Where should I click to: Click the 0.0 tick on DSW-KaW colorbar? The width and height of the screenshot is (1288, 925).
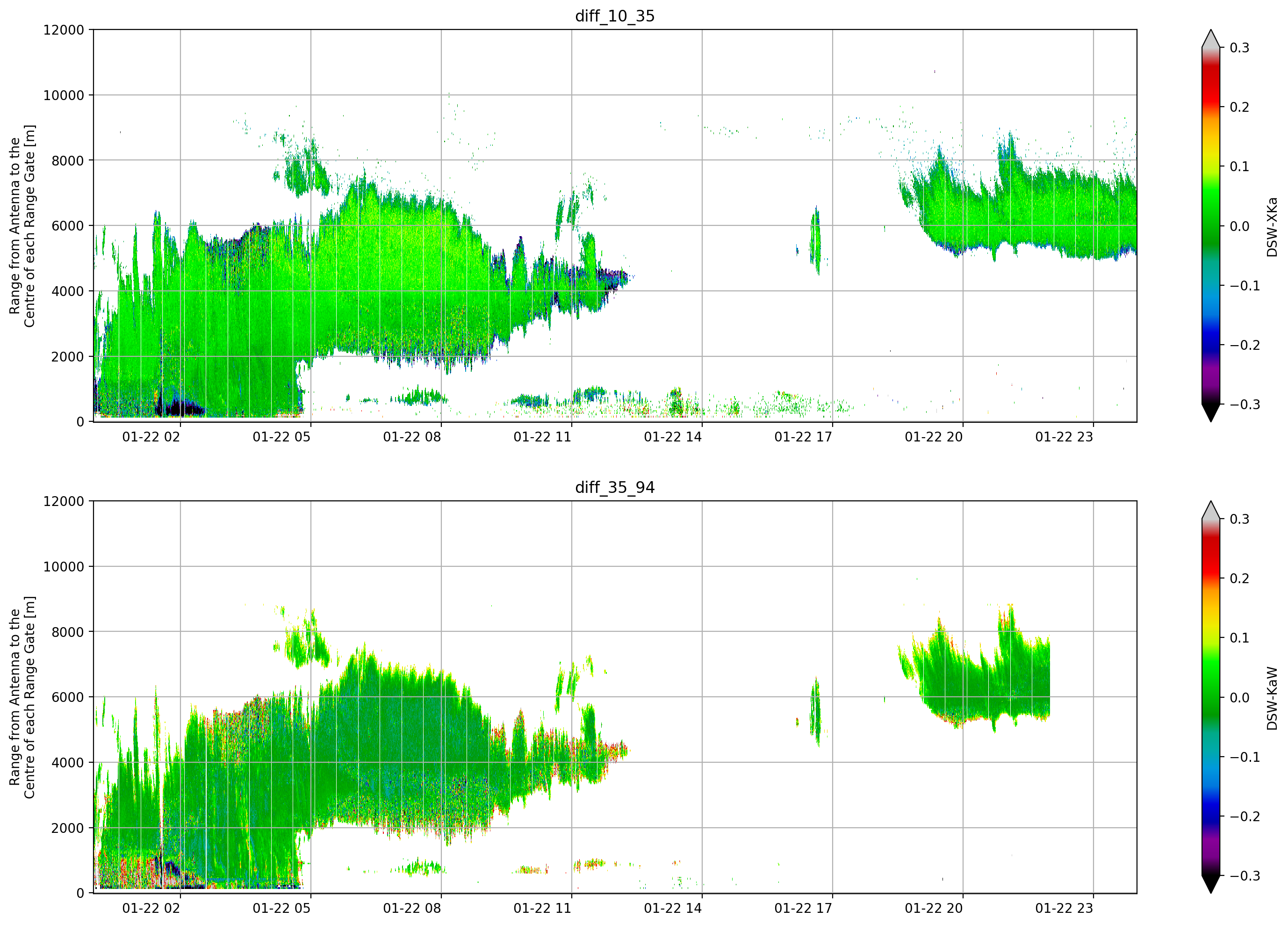pos(1240,698)
